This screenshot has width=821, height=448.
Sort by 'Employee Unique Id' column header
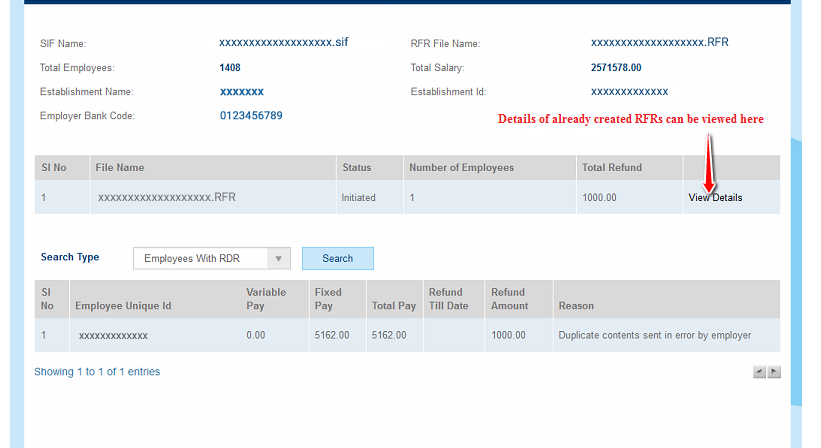tap(123, 306)
